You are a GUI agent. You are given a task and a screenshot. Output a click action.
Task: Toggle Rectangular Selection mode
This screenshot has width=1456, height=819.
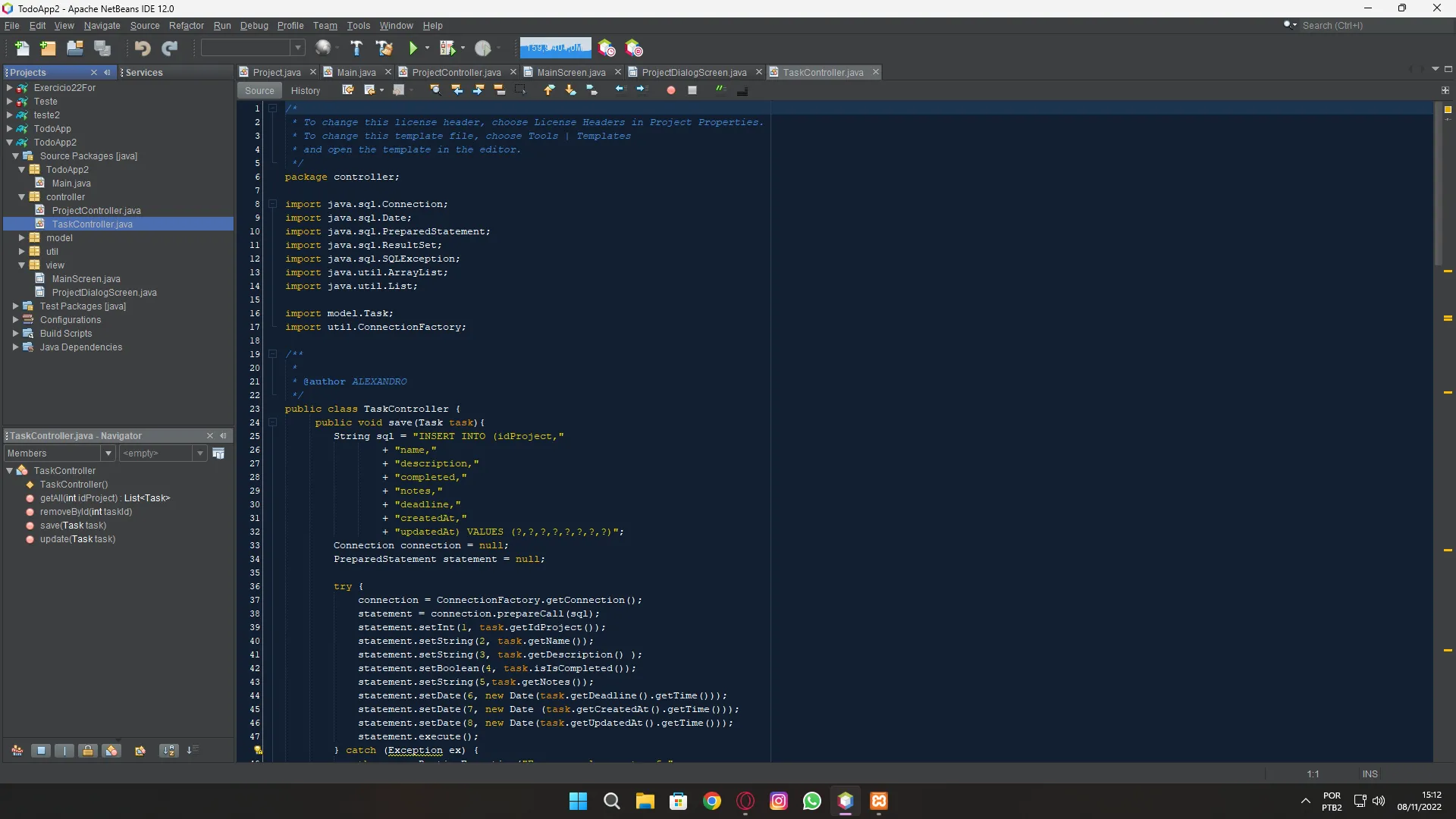pos(520,90)
